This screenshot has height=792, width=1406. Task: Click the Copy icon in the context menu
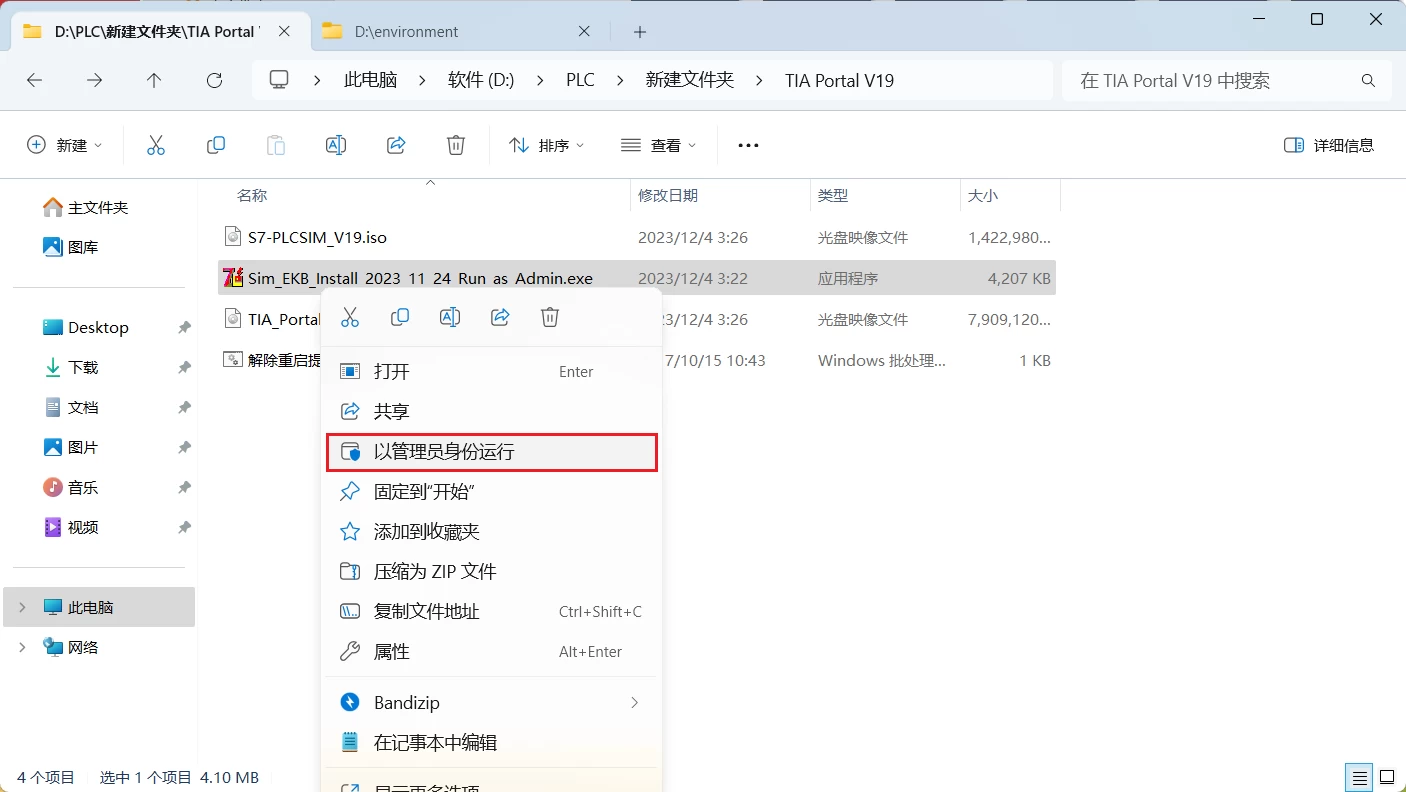coord(400,317)
